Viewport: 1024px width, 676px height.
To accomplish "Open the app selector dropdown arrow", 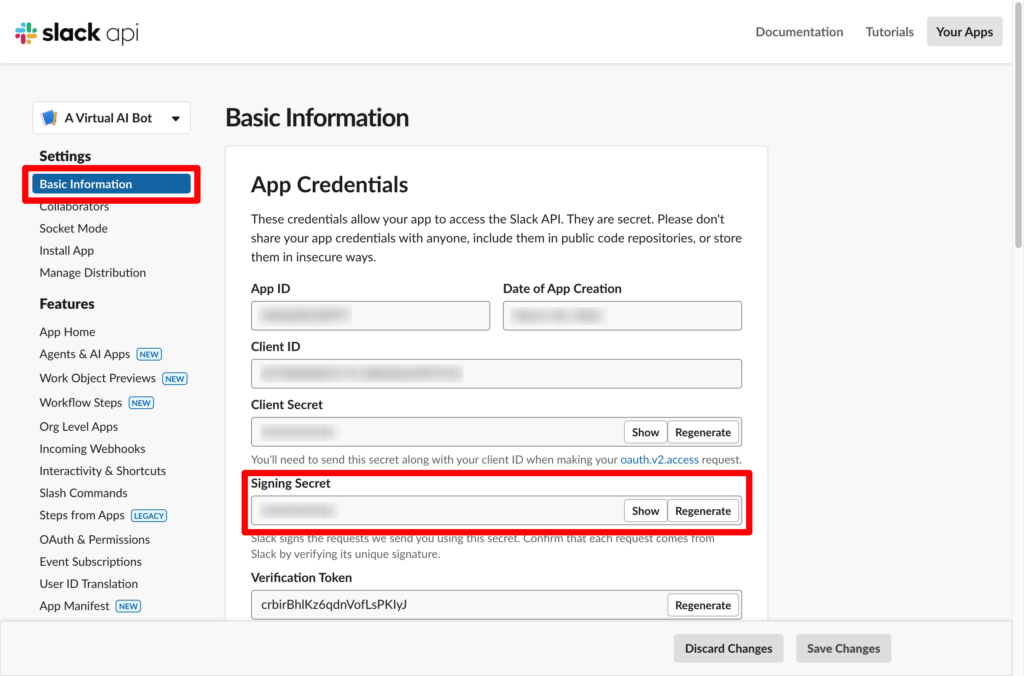I will 176,118.
